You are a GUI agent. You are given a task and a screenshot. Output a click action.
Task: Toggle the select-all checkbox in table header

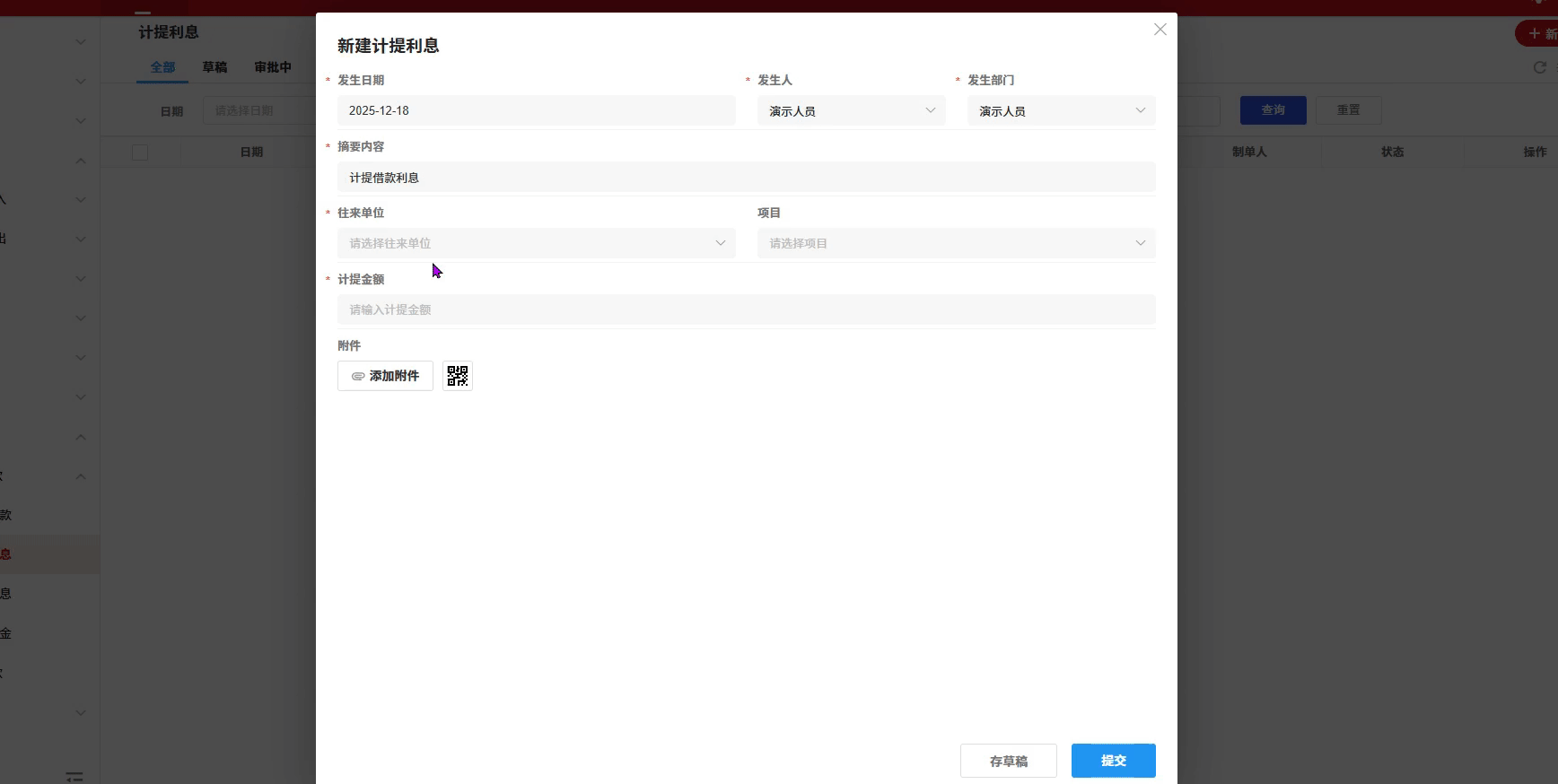coord(140,152)
